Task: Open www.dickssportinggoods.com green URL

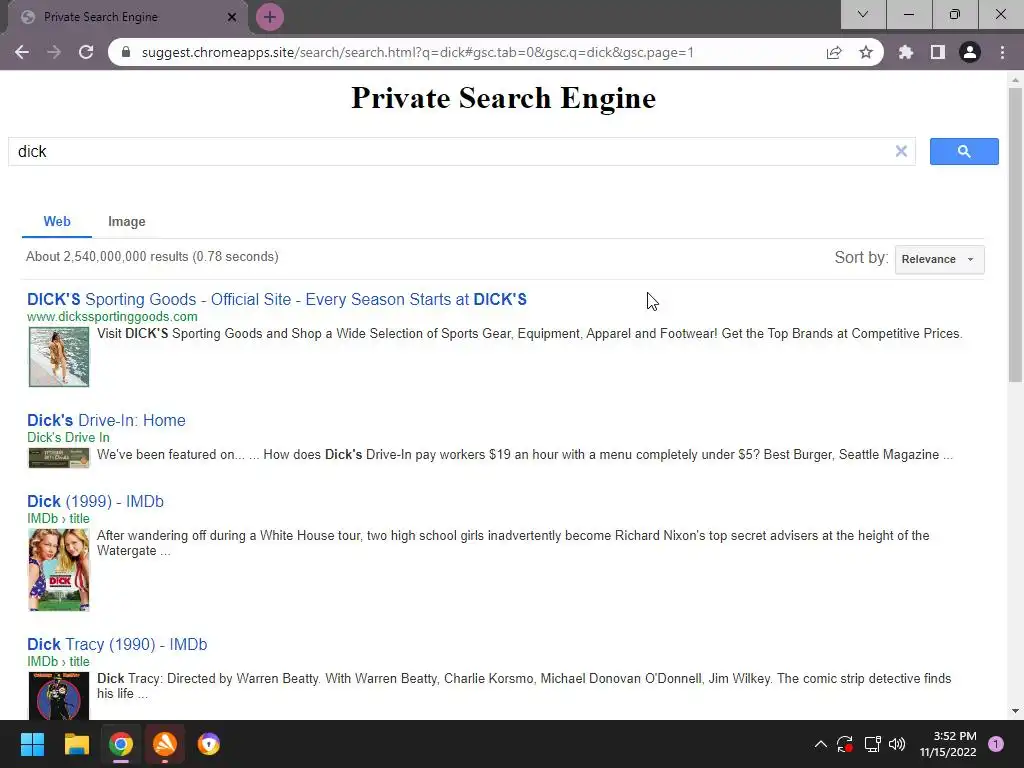Action: coord(112,317)
